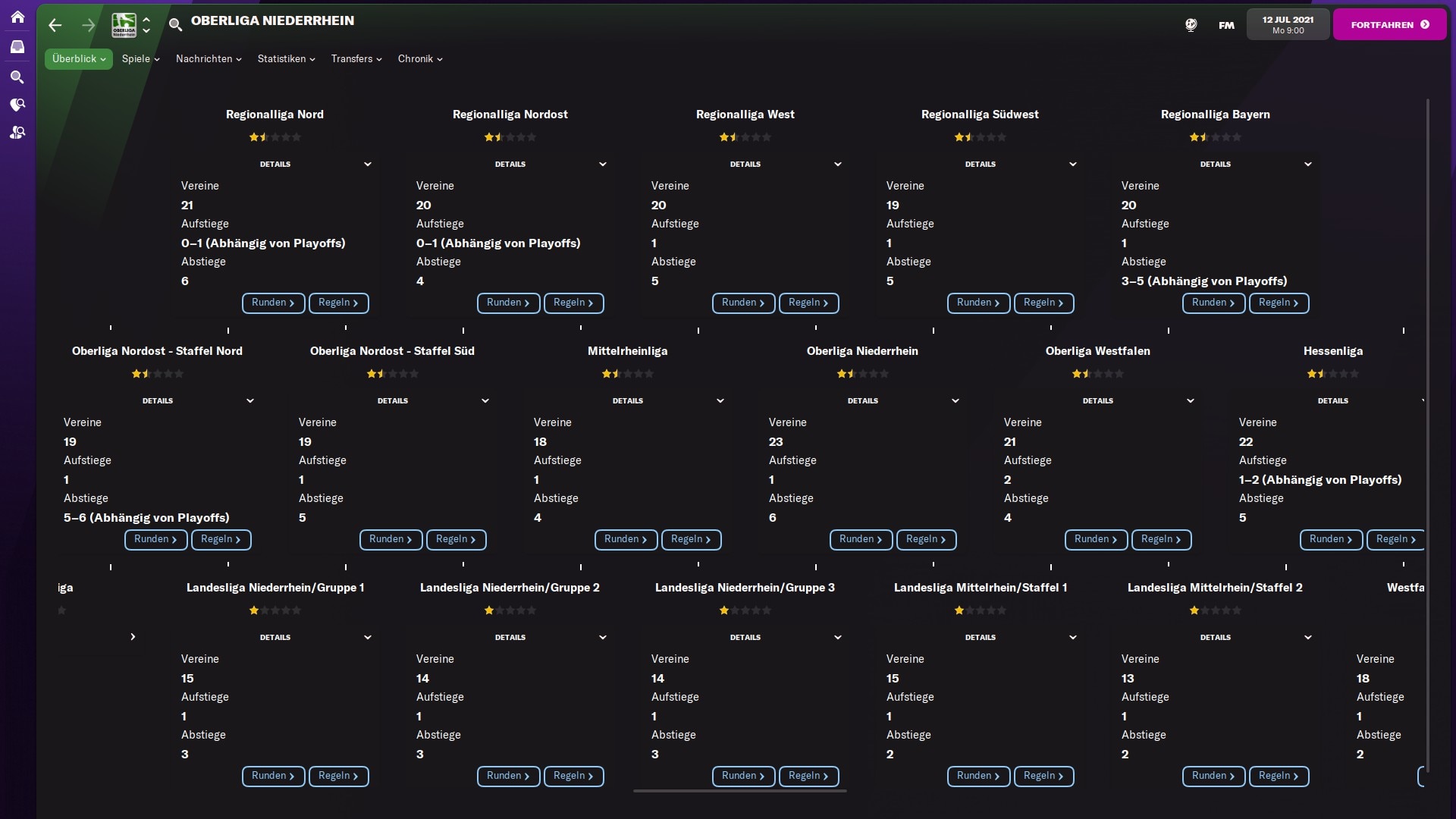Open Runden for Hessenliga
1456x819 pixels.
[1331, 540]
